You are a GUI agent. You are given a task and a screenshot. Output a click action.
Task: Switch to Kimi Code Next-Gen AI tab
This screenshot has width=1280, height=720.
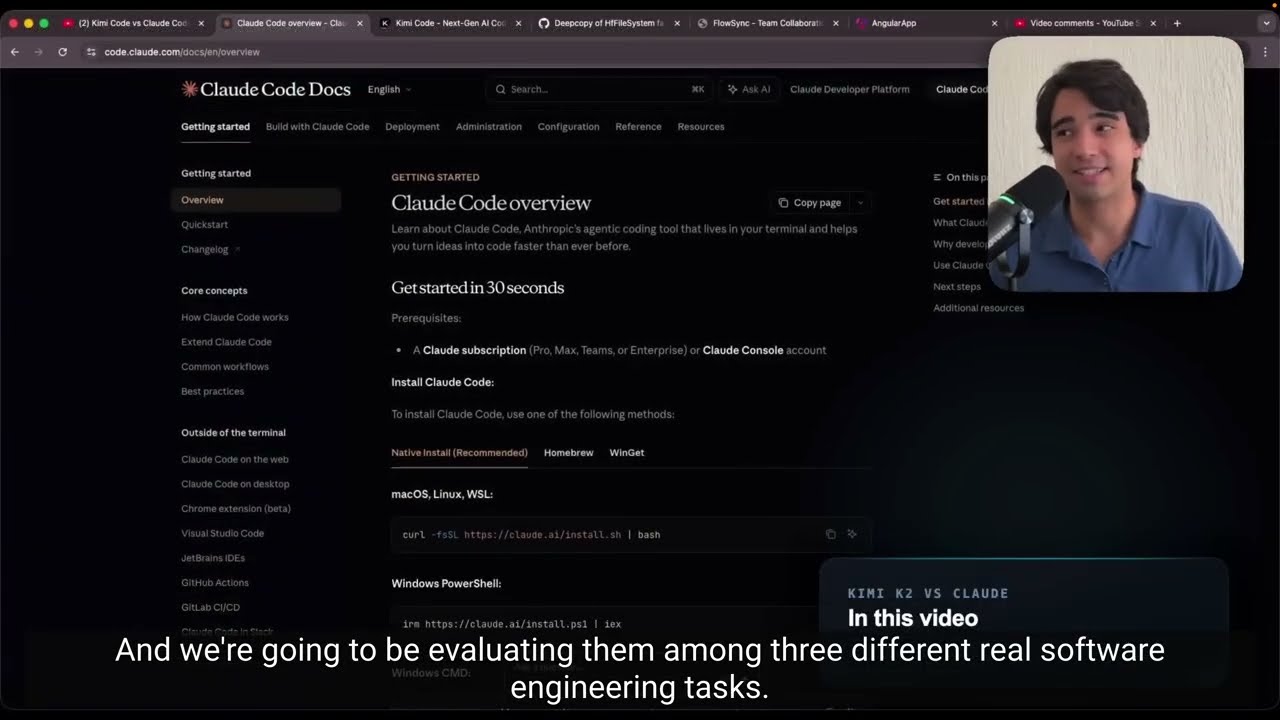[x=451, y=23]
